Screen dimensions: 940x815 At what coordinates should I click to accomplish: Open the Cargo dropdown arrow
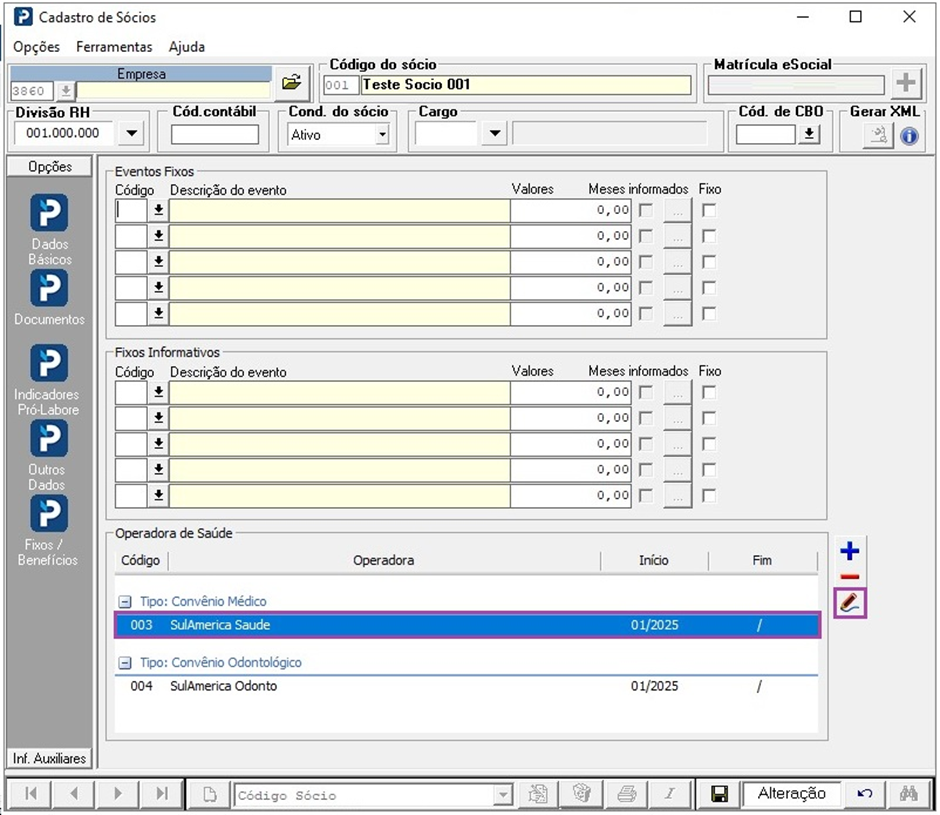[495, 133]
